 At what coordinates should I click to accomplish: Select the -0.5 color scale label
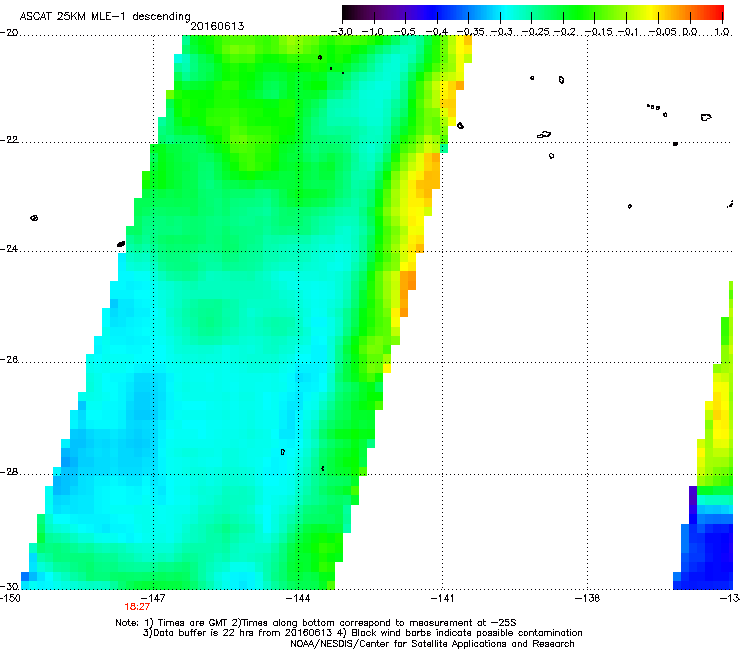(x=404, y=32)
